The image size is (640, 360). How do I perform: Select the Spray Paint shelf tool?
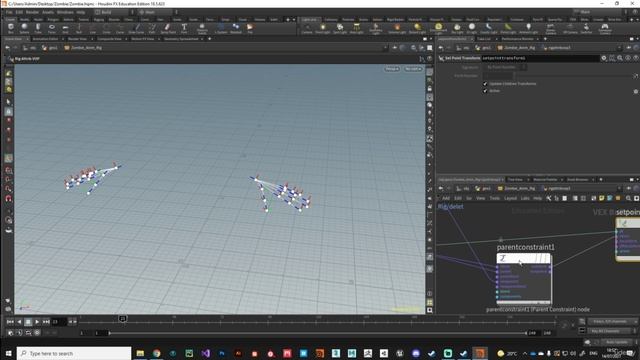pyautogui.click(x=168, y=28)
